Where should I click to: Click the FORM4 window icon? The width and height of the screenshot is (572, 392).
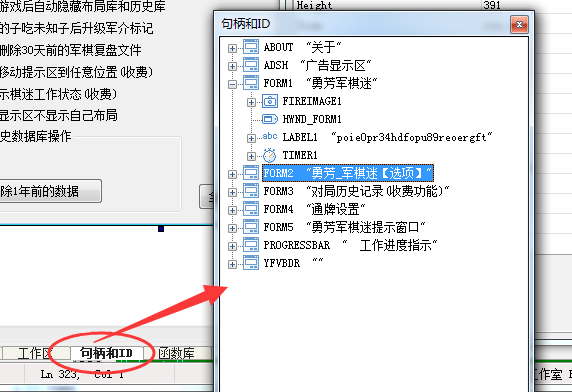251,209
